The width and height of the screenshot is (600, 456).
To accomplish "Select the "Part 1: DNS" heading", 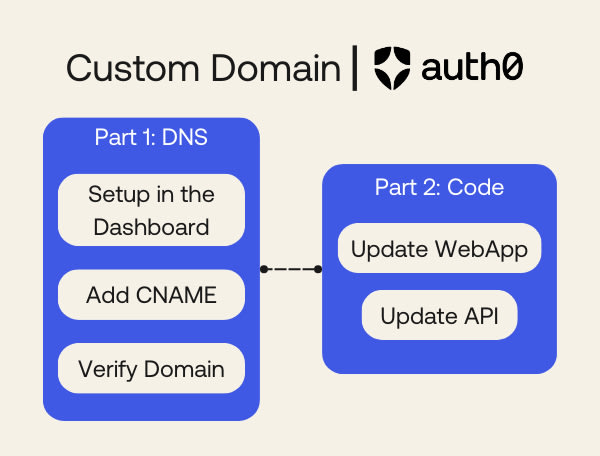I will pos(151,137).
